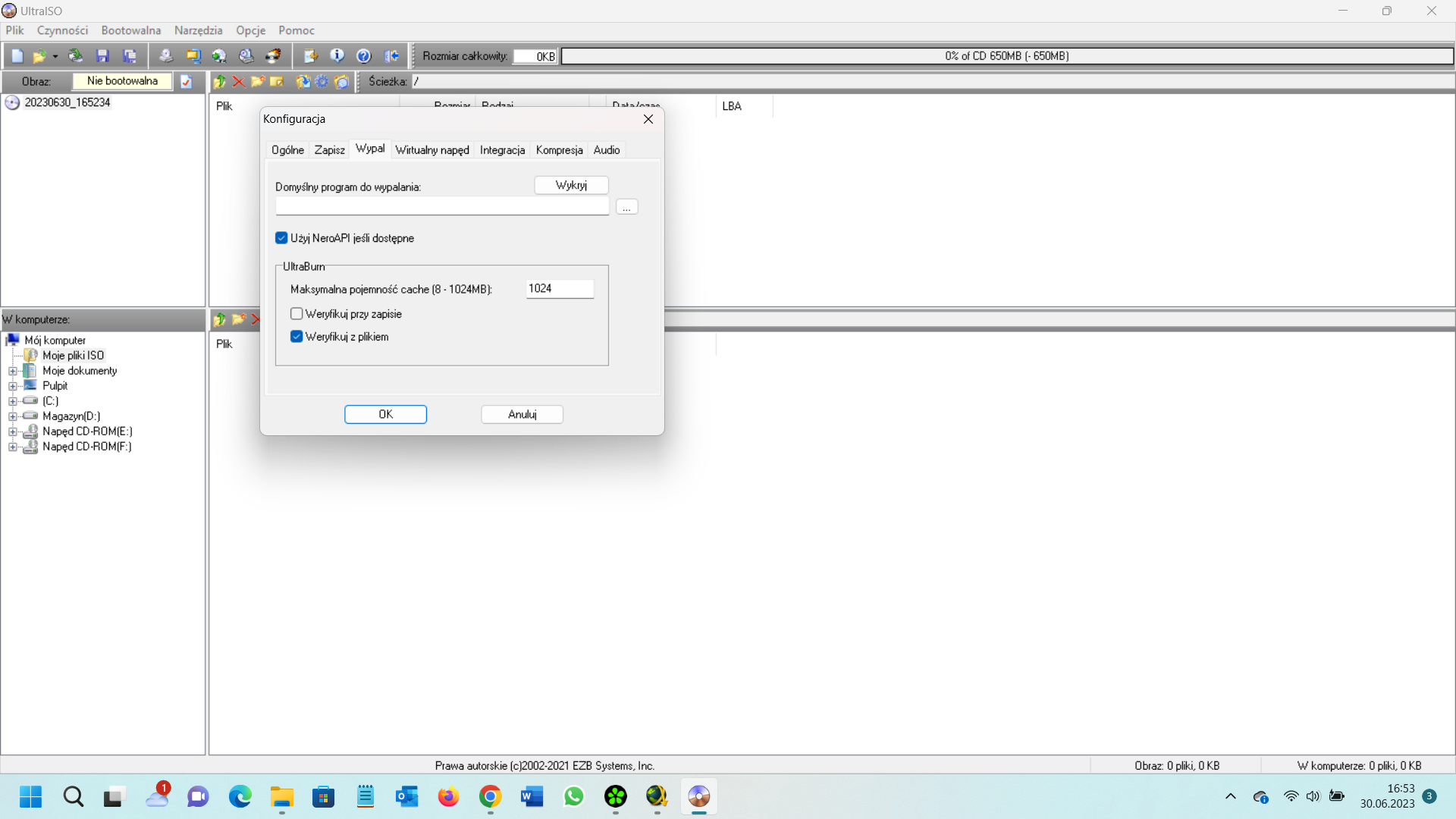Click the browse '...' button
This screenshot has height=819, width=1456.
tap(626, 207)
